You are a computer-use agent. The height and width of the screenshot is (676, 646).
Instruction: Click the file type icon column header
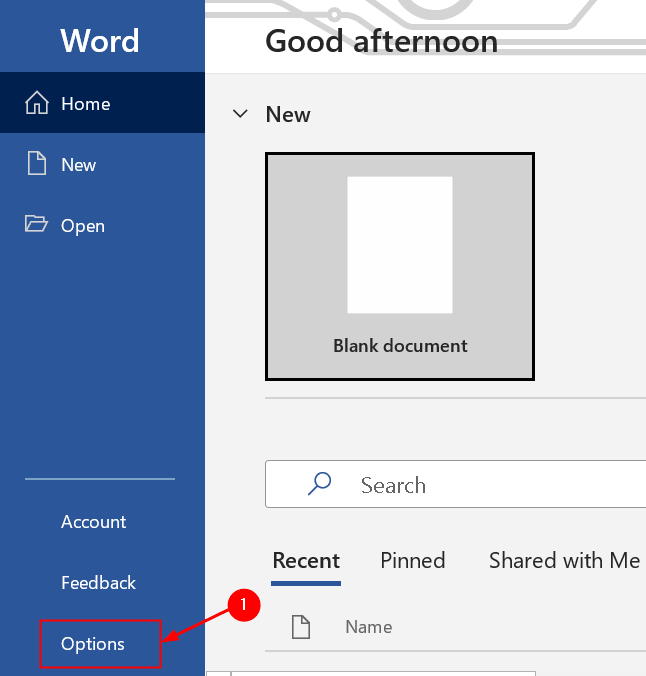(301, 627)
